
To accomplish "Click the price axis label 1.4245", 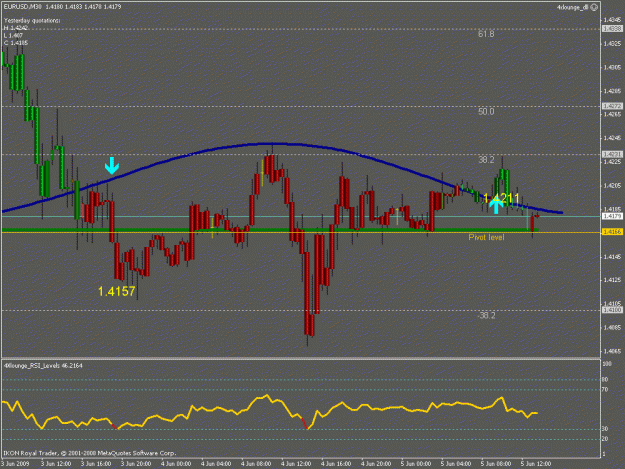I will coord(612,138).
